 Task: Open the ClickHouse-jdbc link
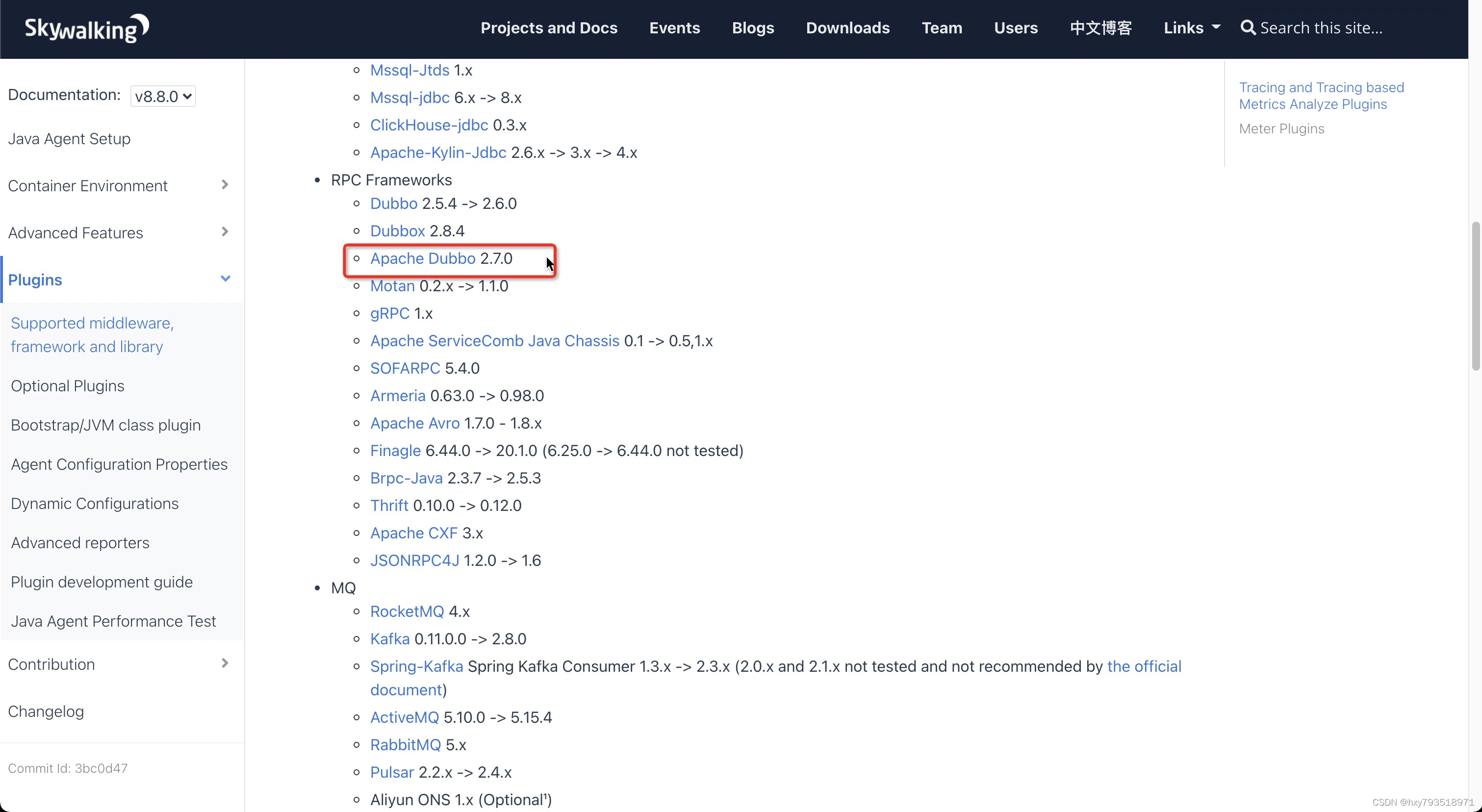429,125
